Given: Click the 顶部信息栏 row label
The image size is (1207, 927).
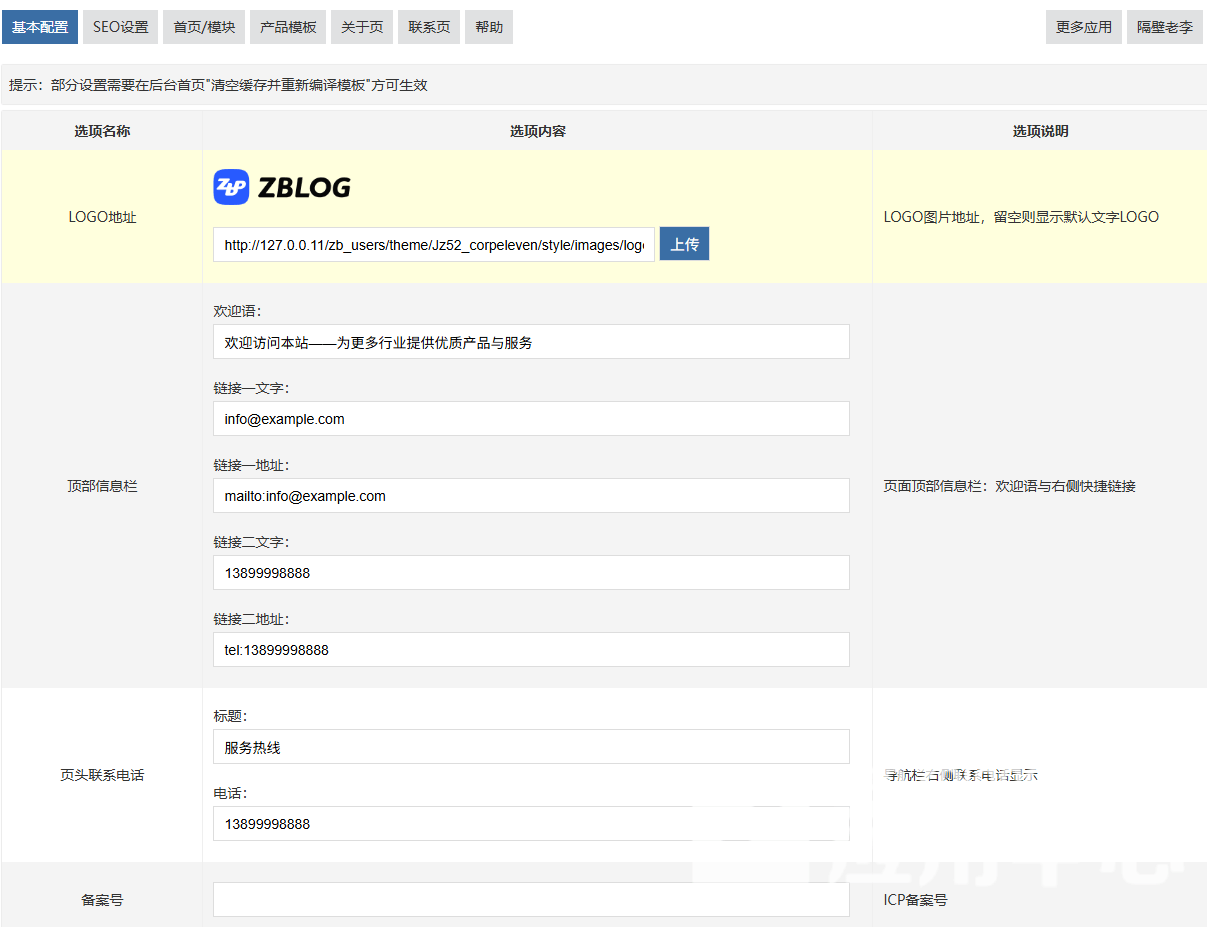Looking at the screenshot, I should [102, 486].
